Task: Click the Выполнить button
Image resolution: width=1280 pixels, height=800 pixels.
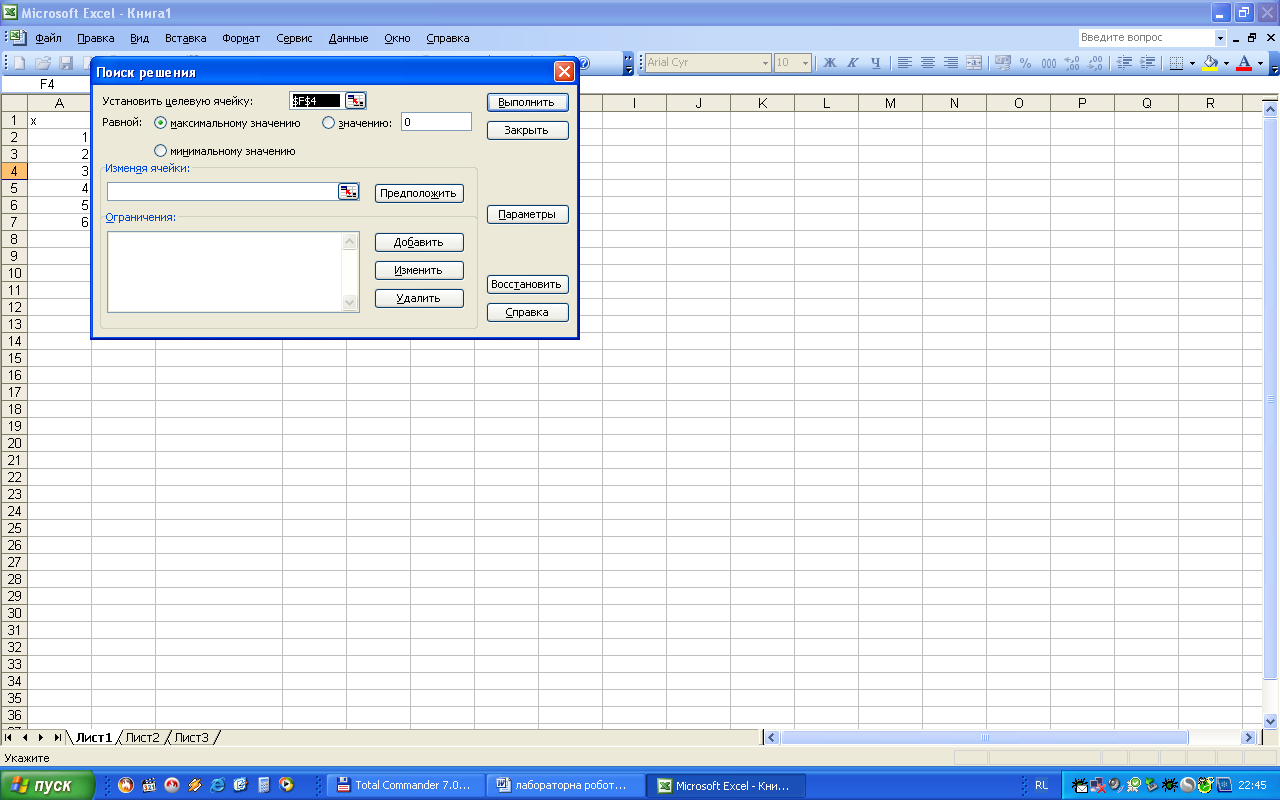Action: click(527, 102)
